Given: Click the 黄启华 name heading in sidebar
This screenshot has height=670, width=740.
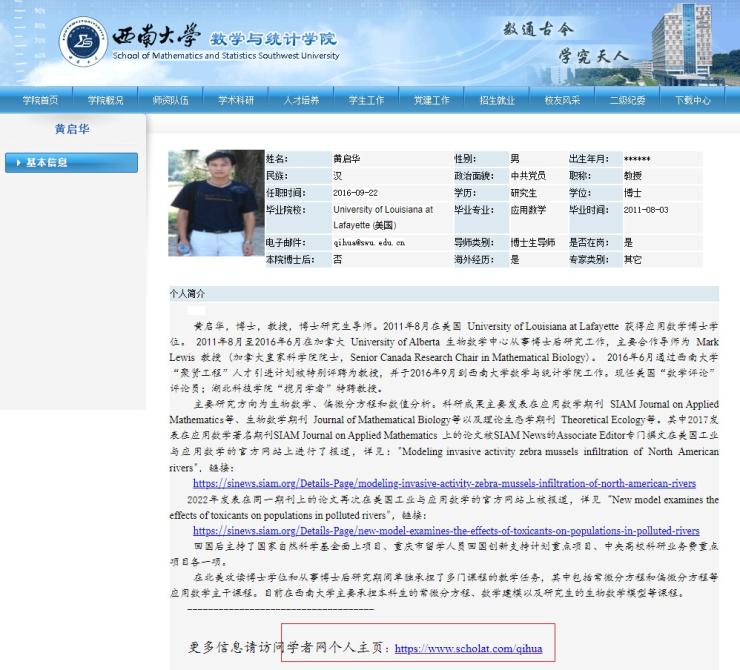Looking at the screenshot, I should (72, 129).
